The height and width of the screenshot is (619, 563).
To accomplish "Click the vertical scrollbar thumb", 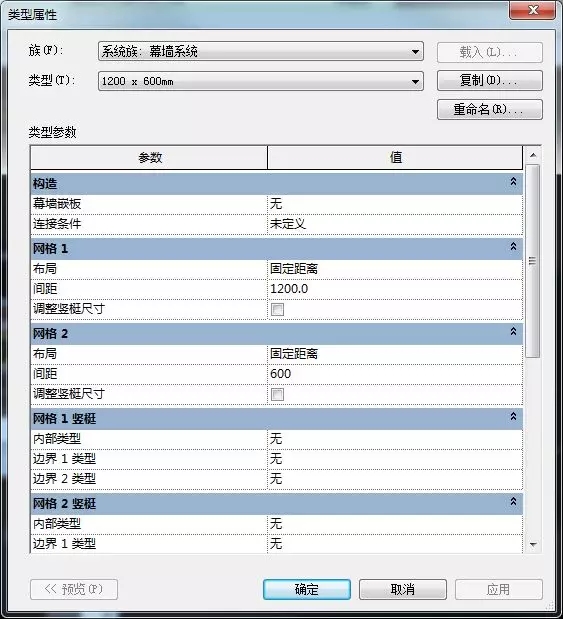I will click(533, 261).
